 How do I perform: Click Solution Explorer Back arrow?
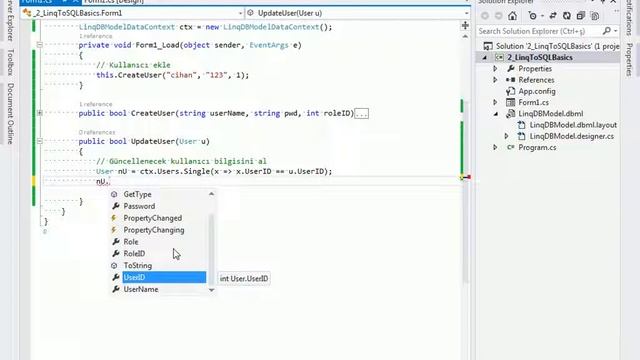coord(485,16)
